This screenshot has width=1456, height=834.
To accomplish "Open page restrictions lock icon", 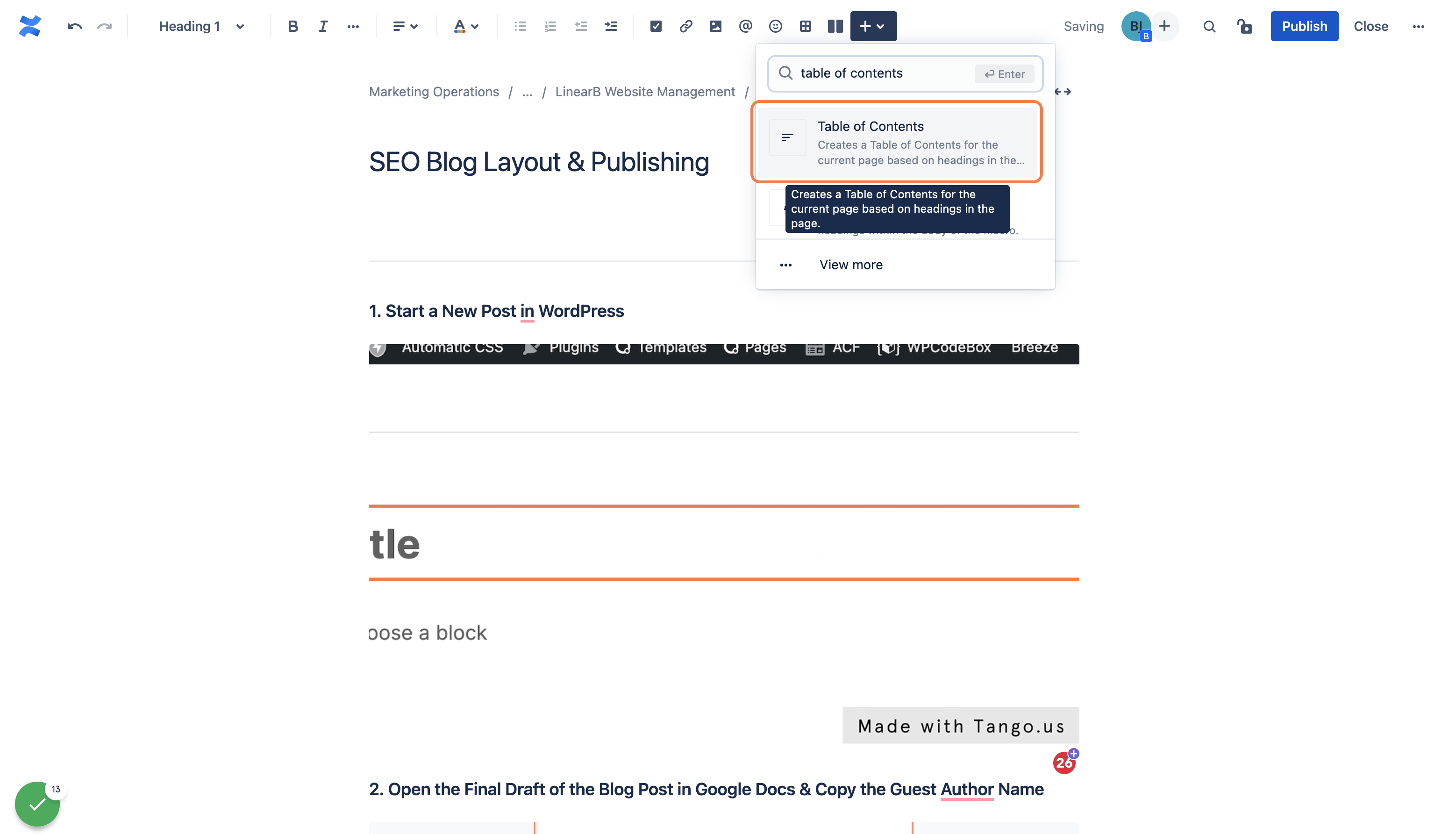I will click(x=1244, y=26).
